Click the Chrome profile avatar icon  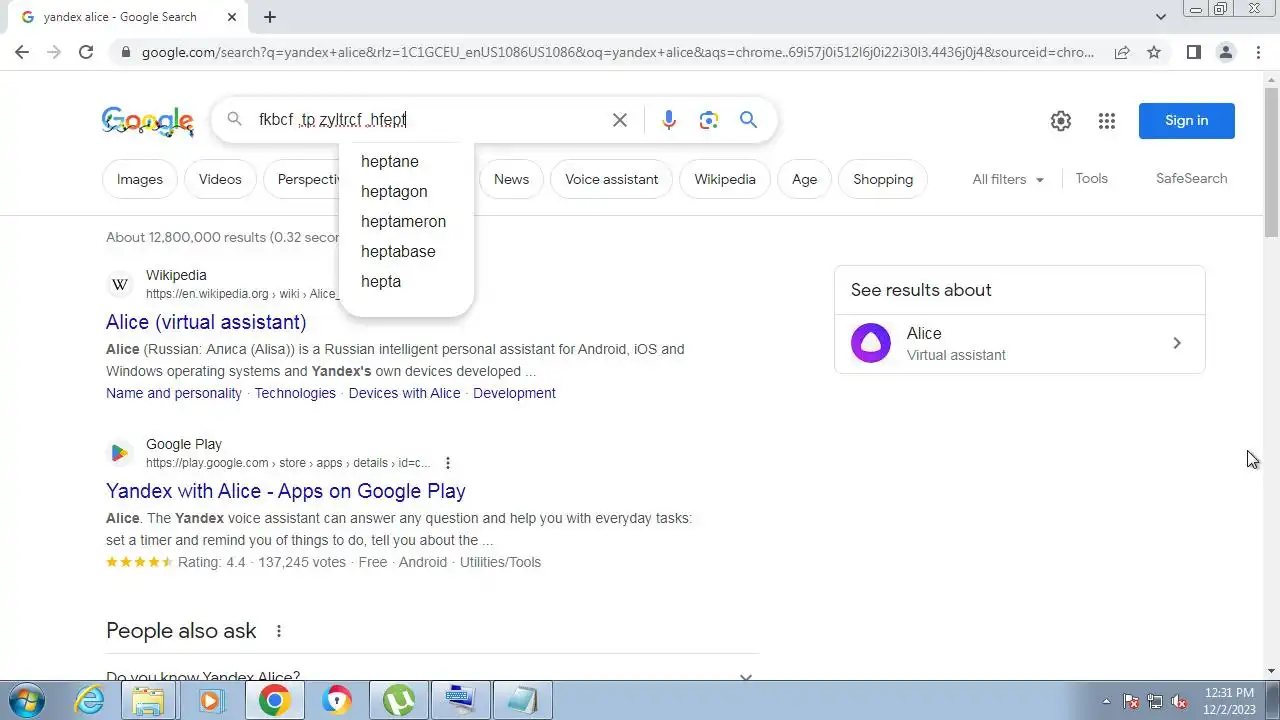(x=1225, y=52)
